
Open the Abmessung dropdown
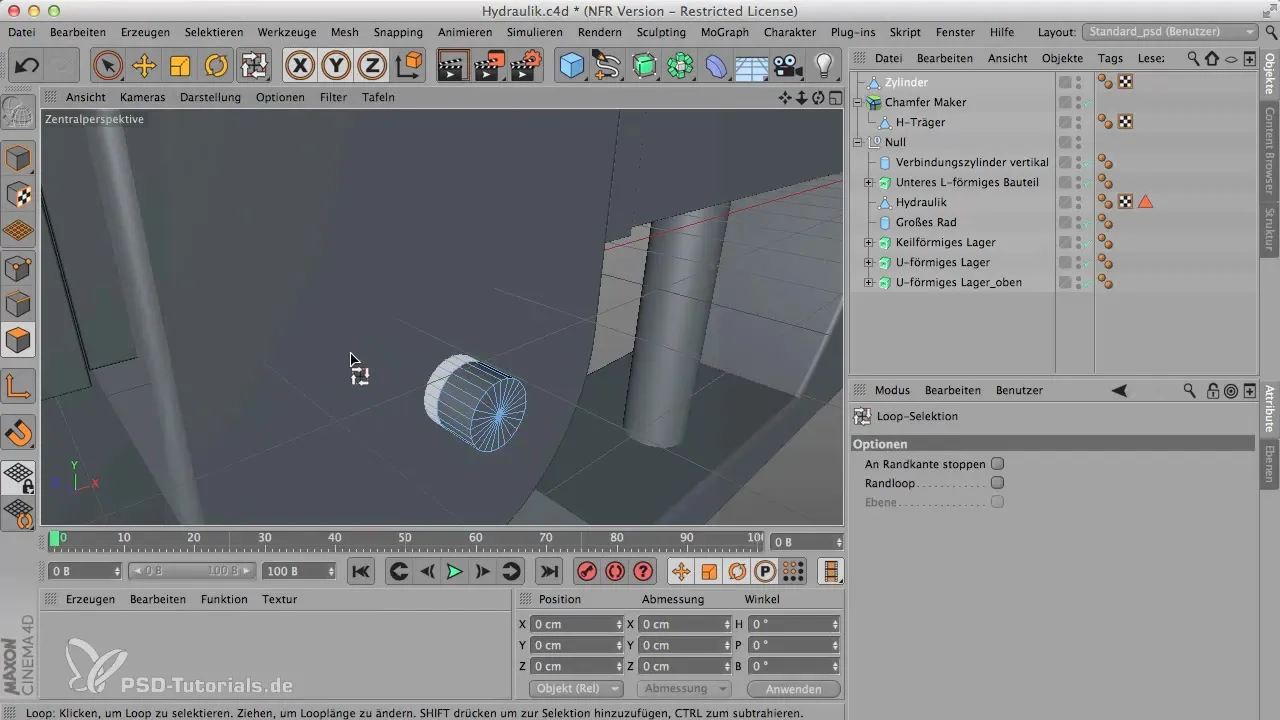[684, 689]
